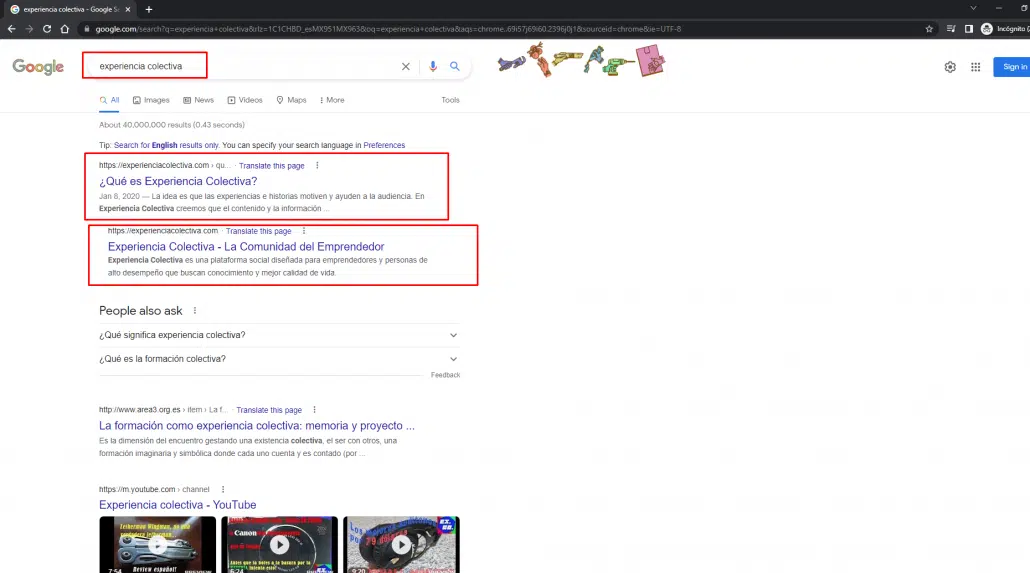
Task: Start voice search with microphone icon
Action: click(x=433, y=66)
